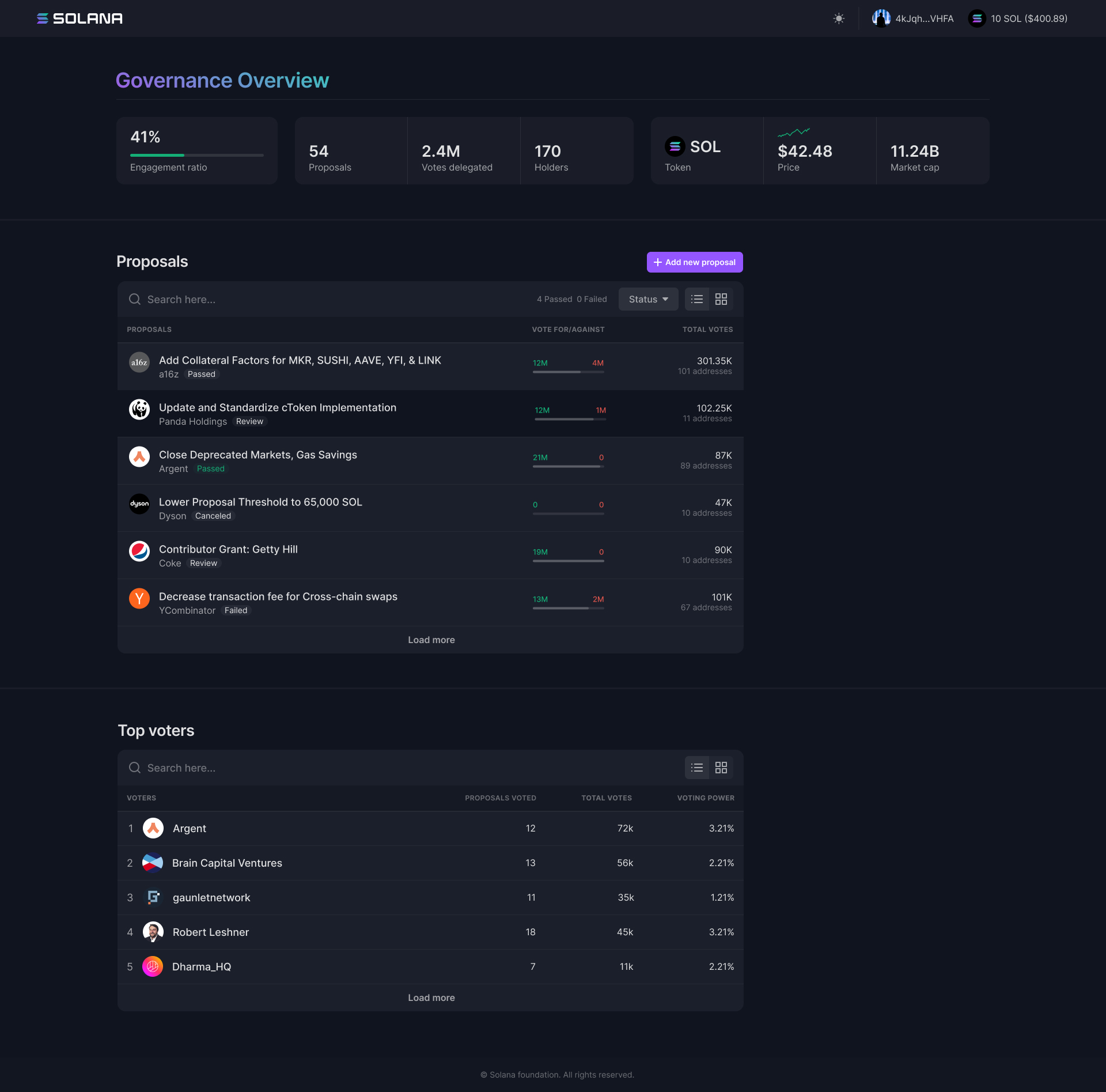This screenshot has height=1092, width=1106.
Task: Sort voters by Total Votes header
Action: coord(607,798)
